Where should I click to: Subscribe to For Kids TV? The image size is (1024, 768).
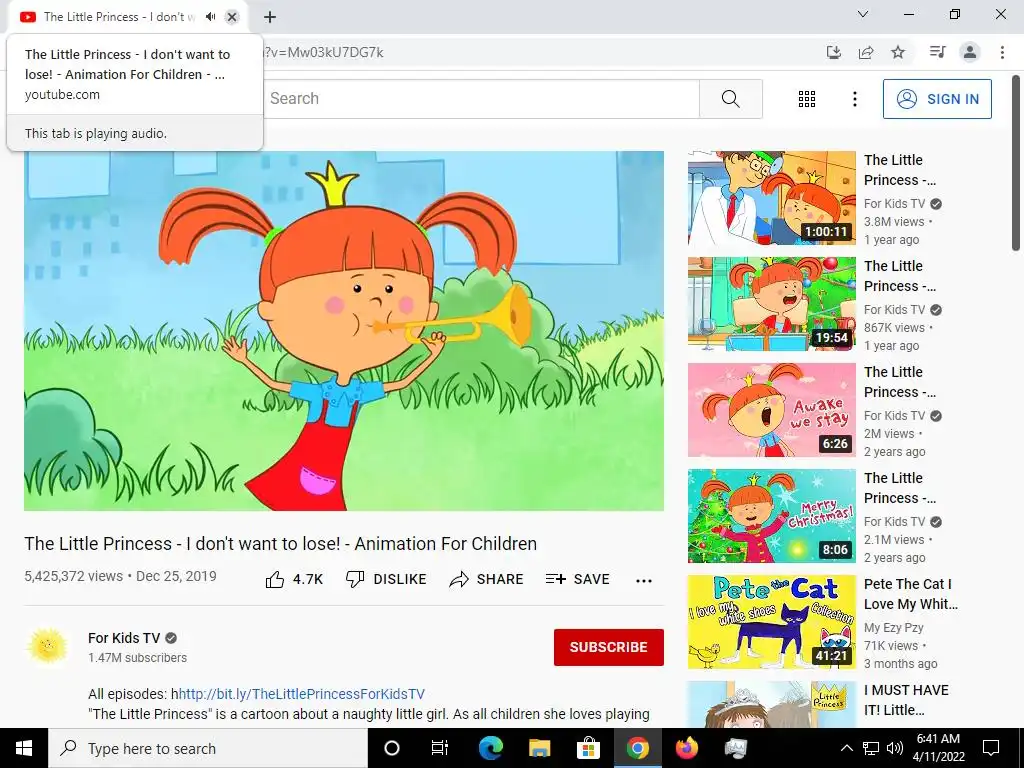[x=609, y=647]
